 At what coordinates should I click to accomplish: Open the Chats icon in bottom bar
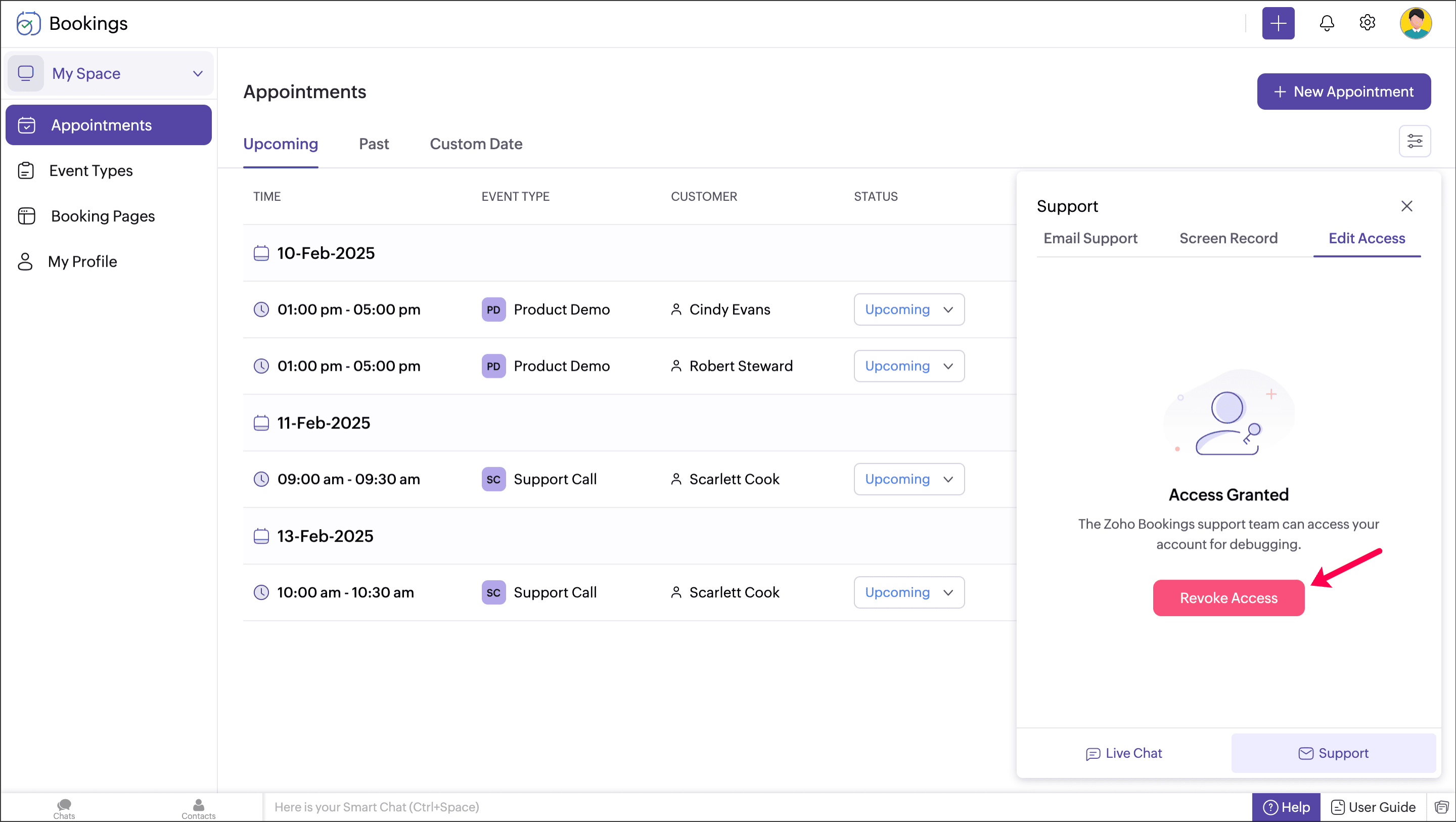click(x=64, y=807)
